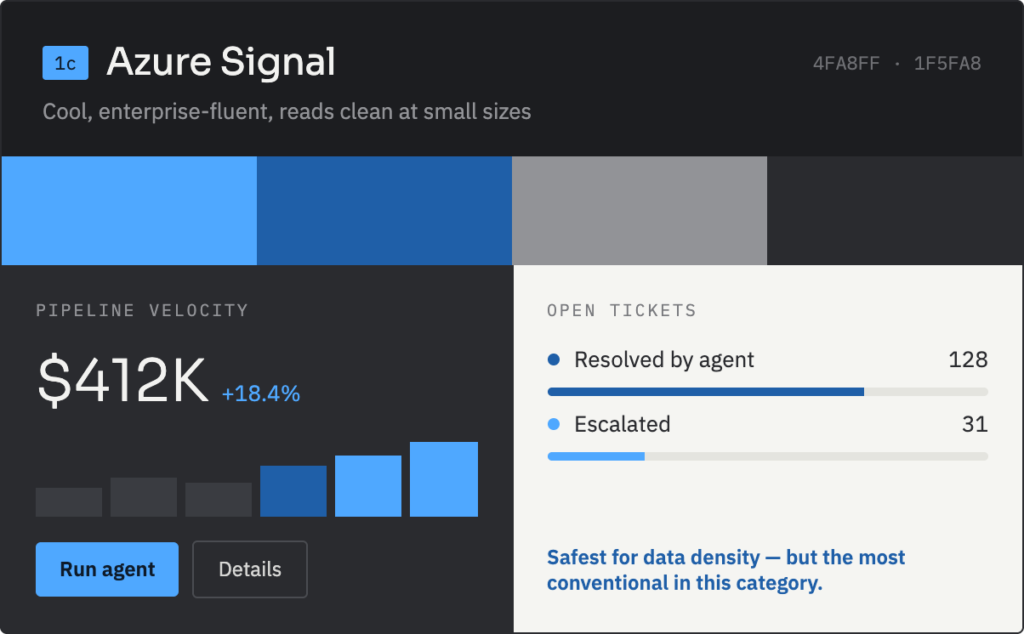Click the Safest for data density note
The image size is (1024, 634).
point(726,570)
